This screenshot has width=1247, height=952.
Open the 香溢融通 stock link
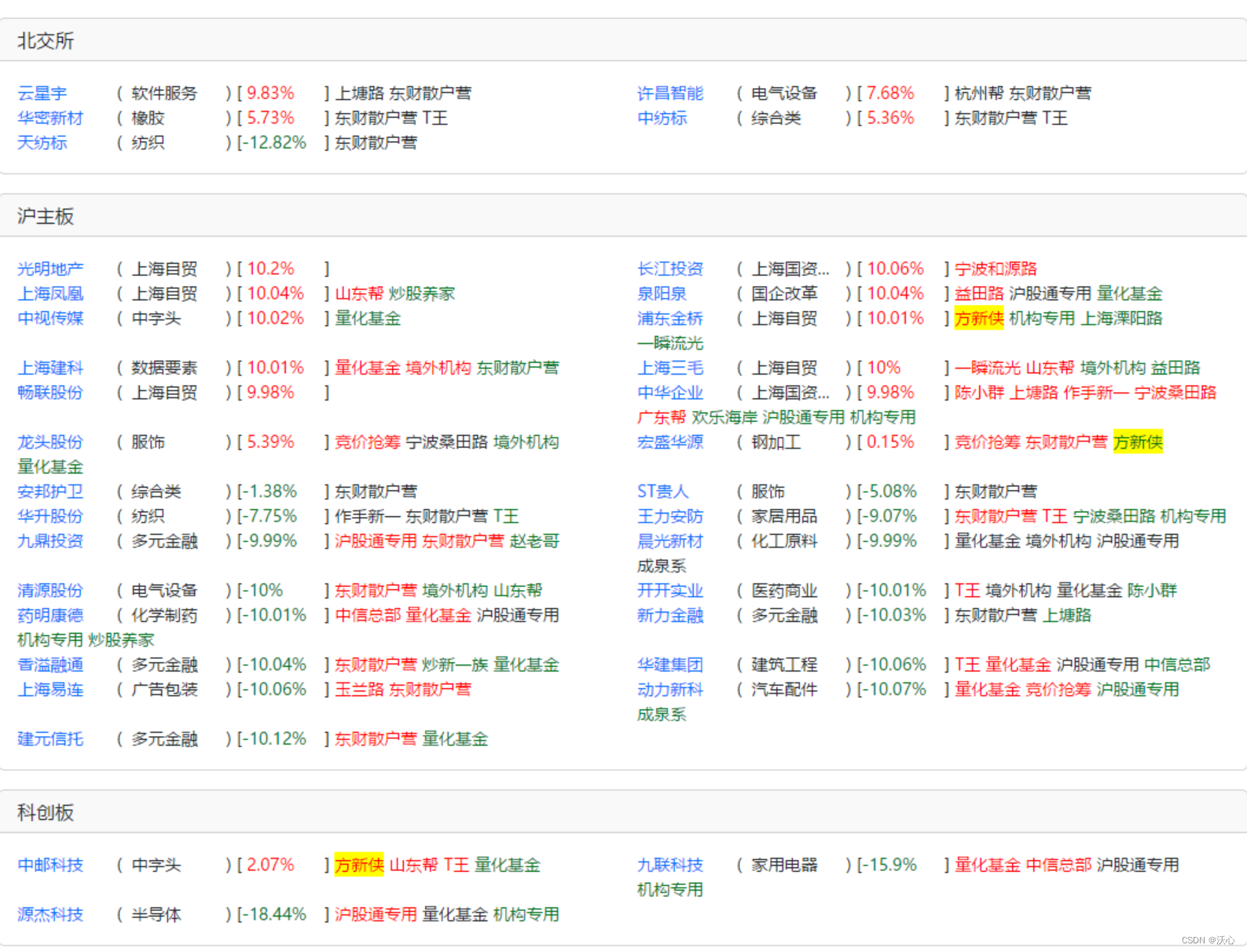click(50, 665)
